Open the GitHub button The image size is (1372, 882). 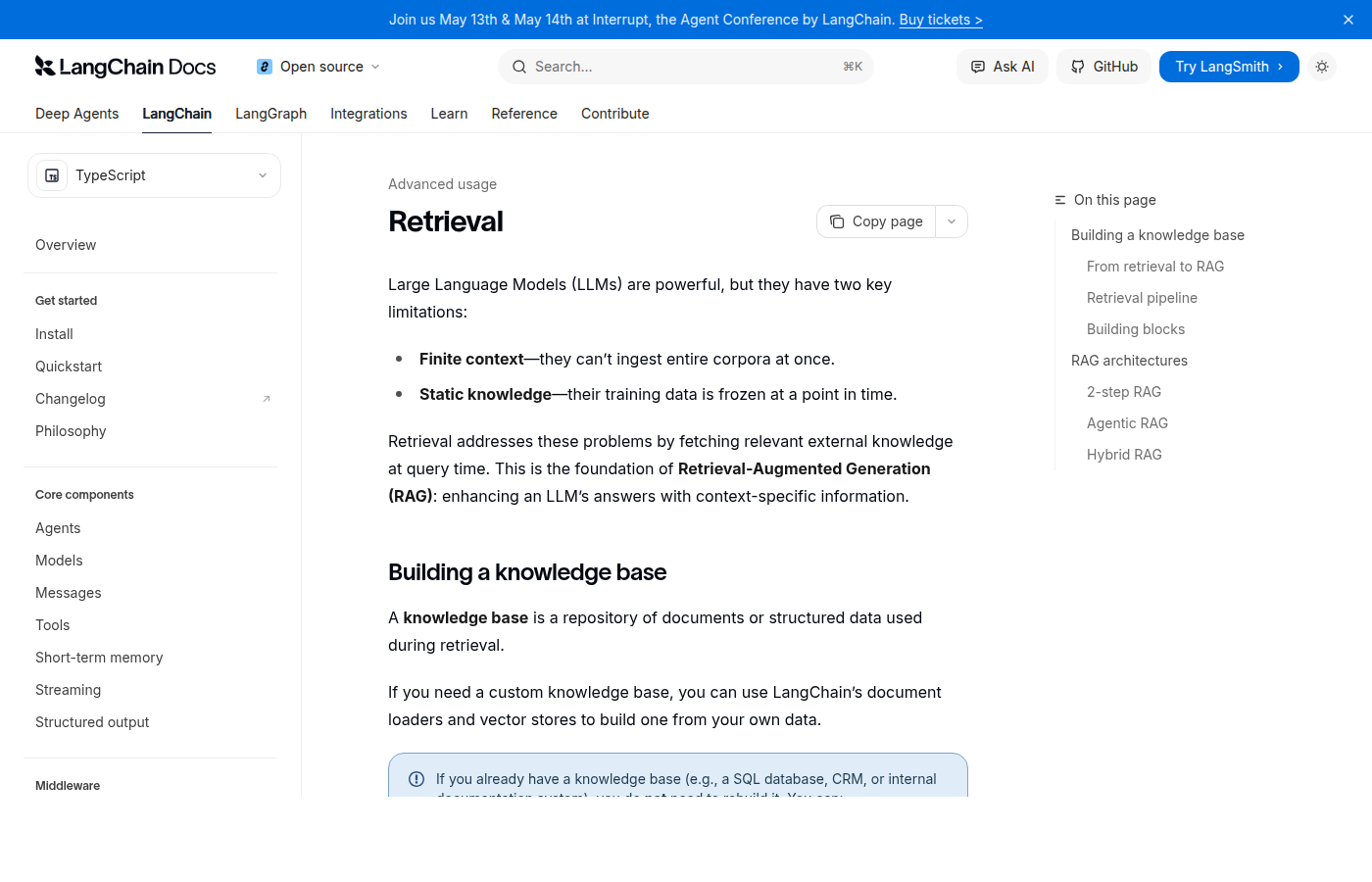1103,67
